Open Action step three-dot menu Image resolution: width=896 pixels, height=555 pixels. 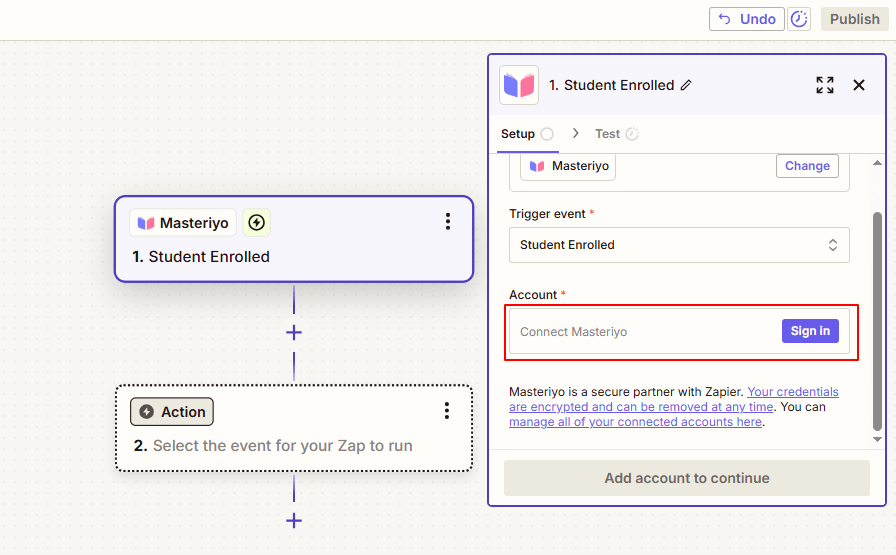[447, 410]
